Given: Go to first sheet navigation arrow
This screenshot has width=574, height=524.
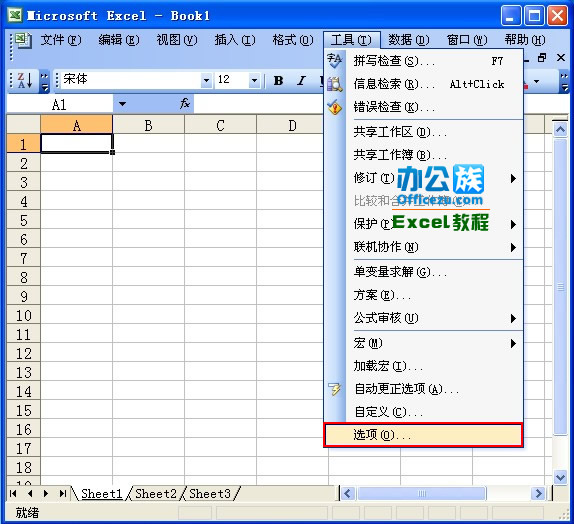Looking at the screenshot, I should [x=13, y=493].
